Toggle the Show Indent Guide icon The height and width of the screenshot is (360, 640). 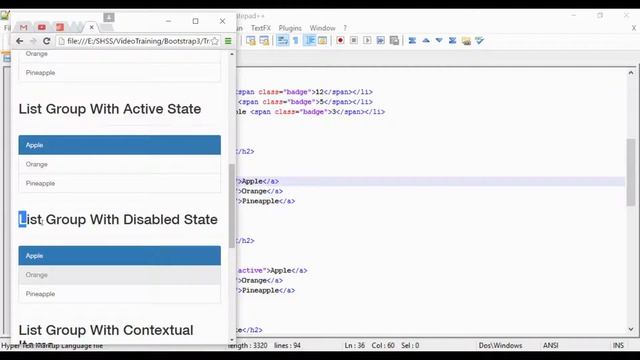(x=310, y=40)
